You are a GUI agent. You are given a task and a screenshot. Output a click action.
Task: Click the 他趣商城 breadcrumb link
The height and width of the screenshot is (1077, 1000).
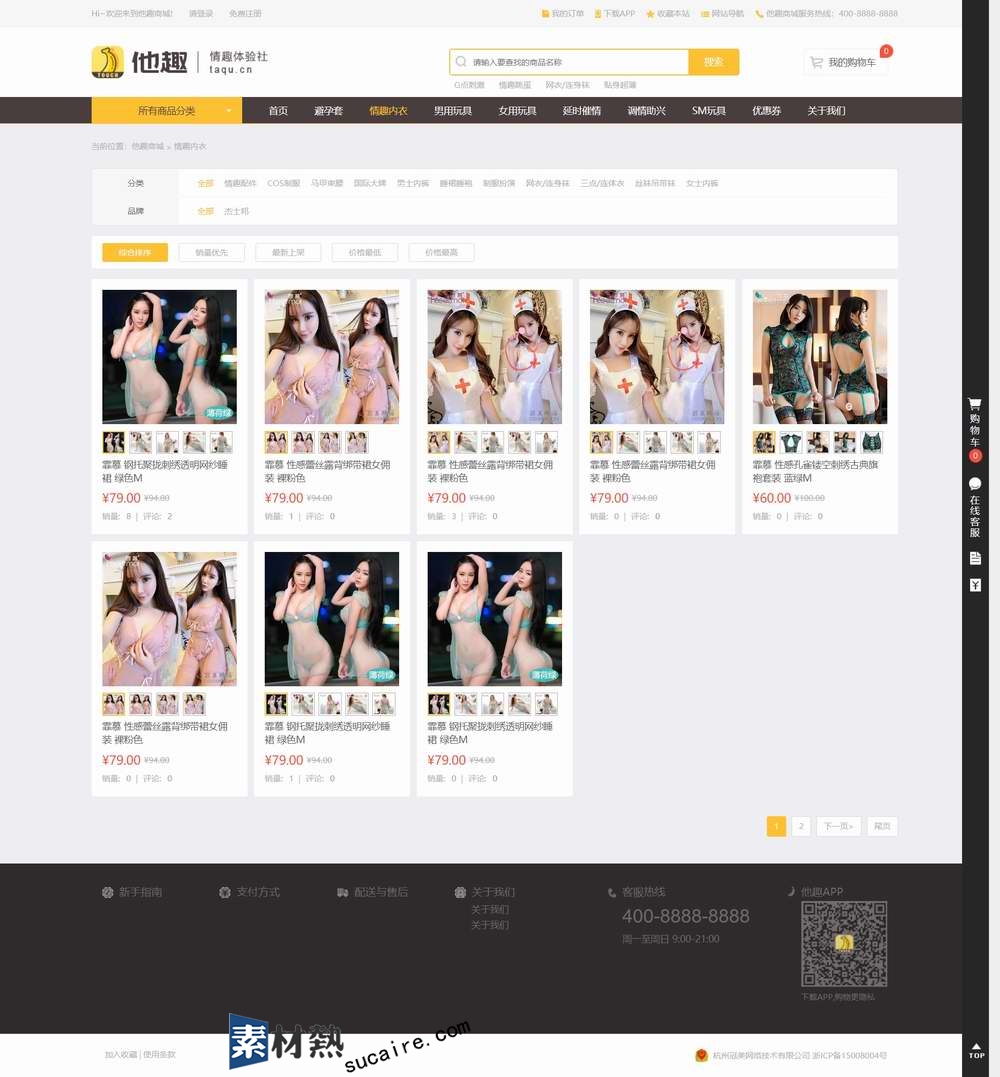tap(148, 146)
